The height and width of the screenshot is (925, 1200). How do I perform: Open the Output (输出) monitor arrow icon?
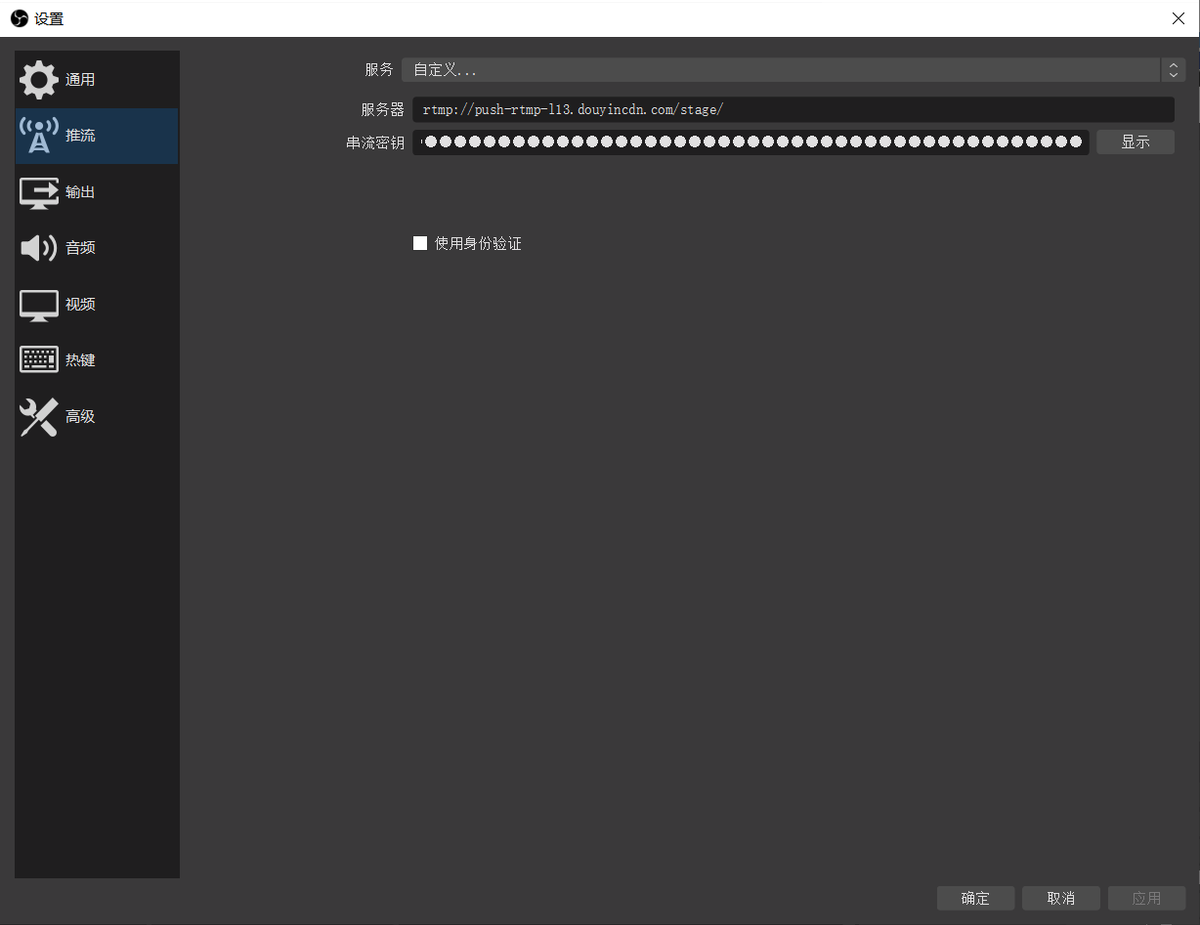(38, 192)
